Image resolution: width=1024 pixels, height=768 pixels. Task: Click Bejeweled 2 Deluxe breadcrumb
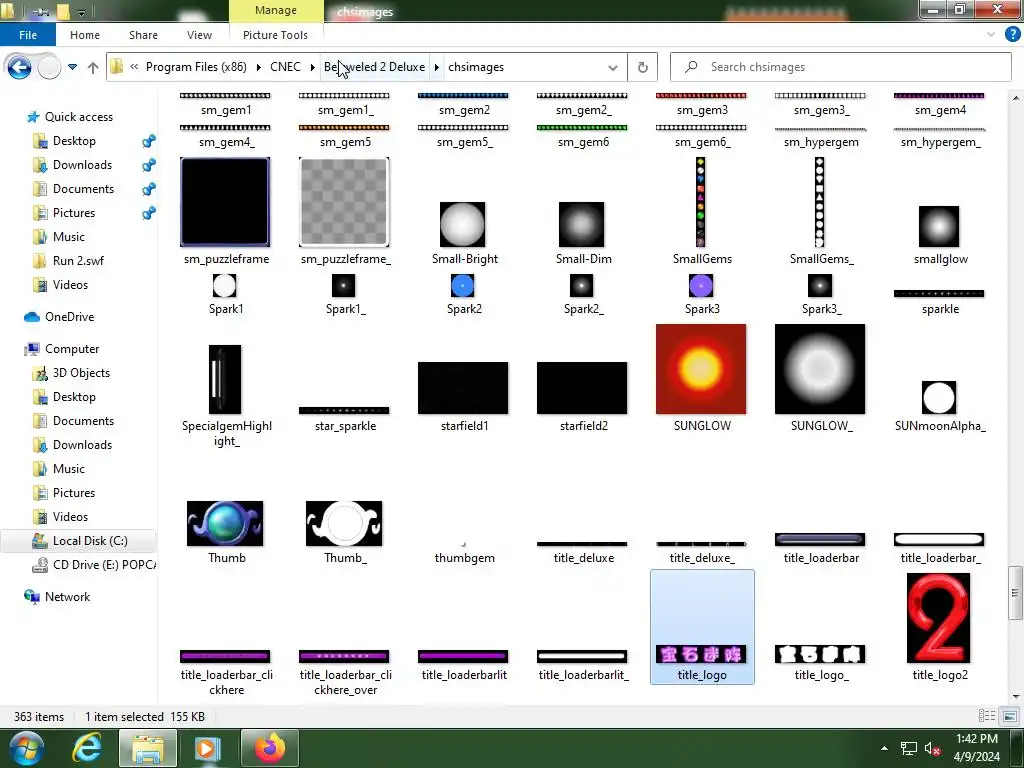click(374, 67)
